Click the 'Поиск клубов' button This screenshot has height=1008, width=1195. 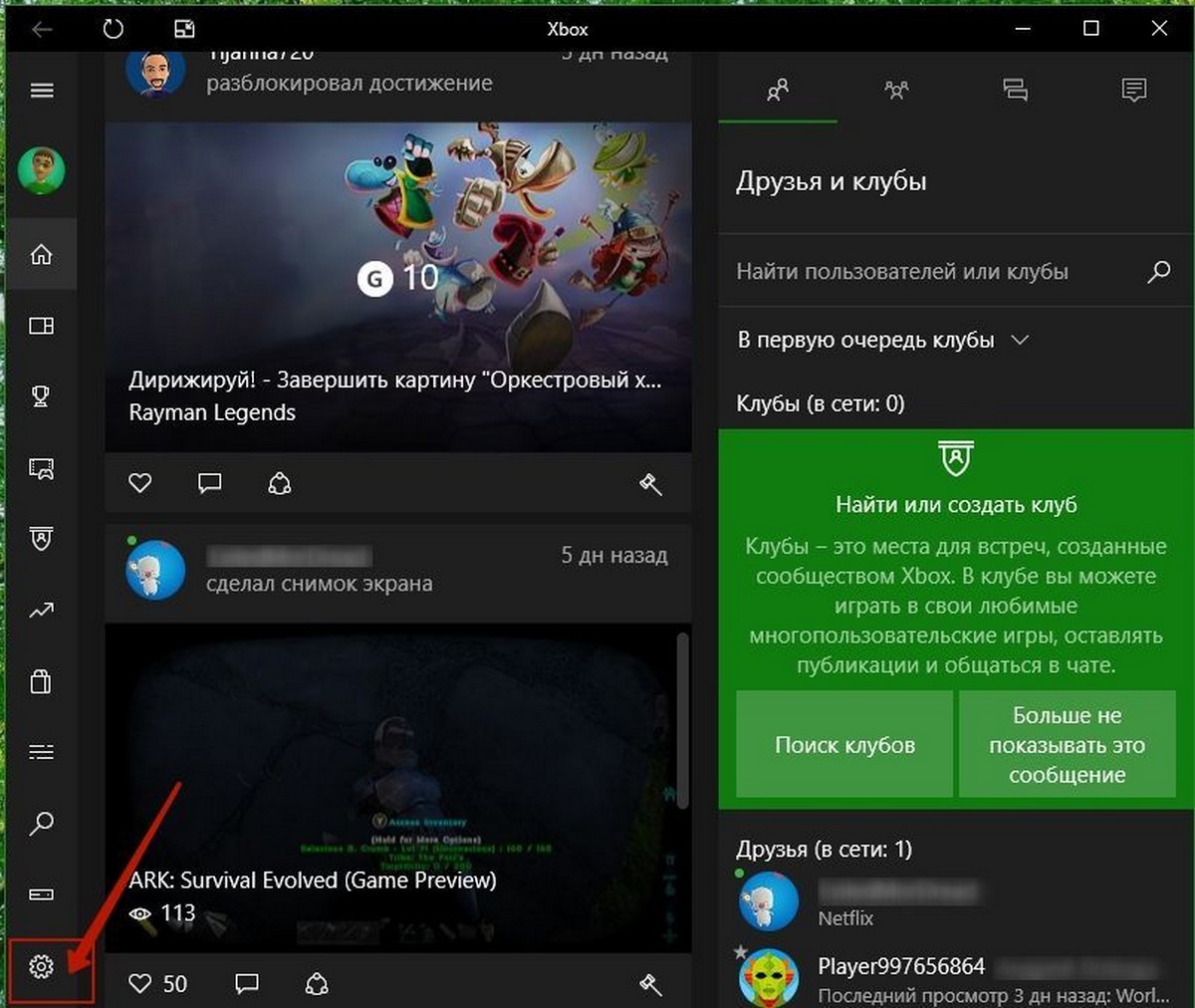point(844,745)
